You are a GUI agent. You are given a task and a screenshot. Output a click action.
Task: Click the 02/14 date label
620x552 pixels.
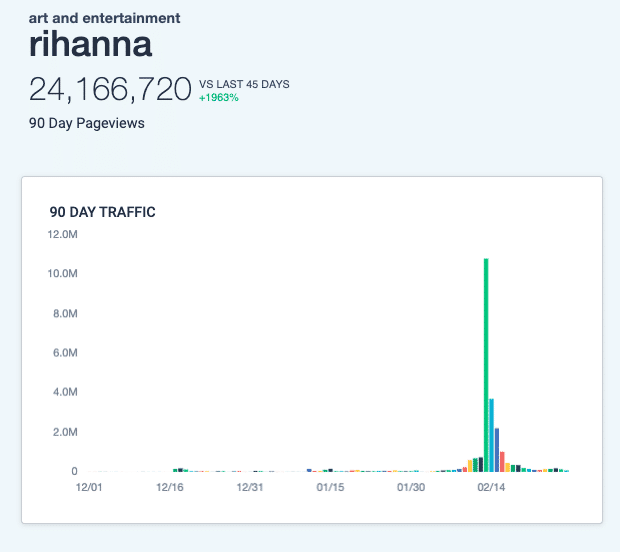pos(491,487)
